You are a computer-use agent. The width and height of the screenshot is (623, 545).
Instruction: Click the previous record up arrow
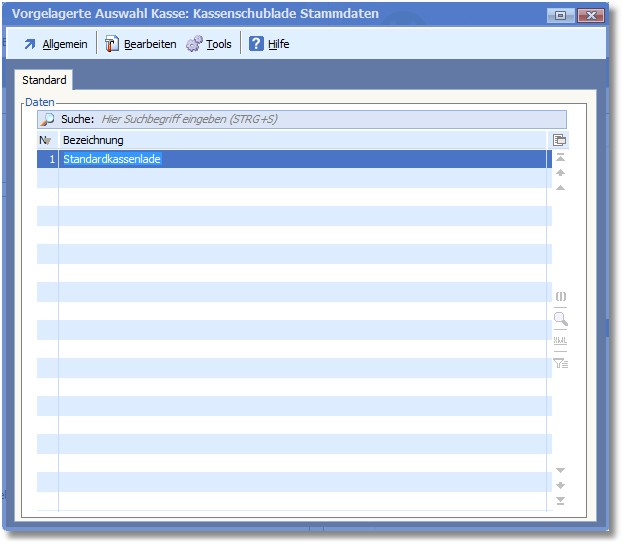[560, 187]
